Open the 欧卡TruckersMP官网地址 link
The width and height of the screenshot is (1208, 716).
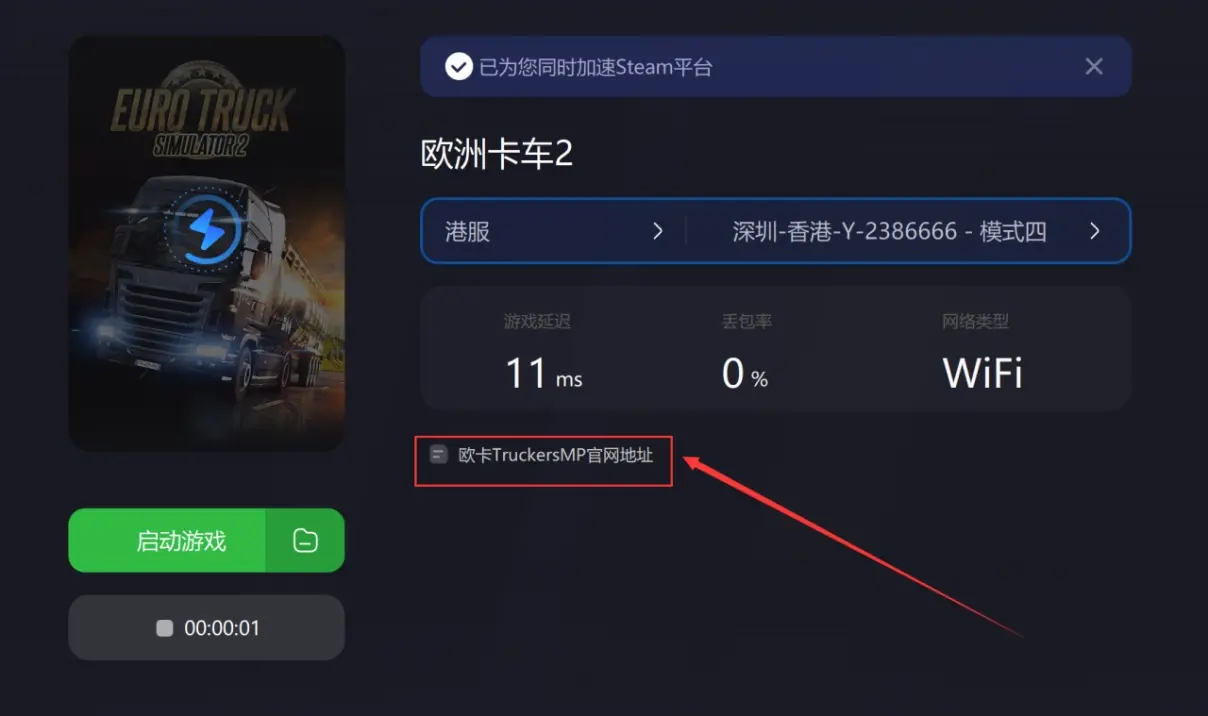556,455
